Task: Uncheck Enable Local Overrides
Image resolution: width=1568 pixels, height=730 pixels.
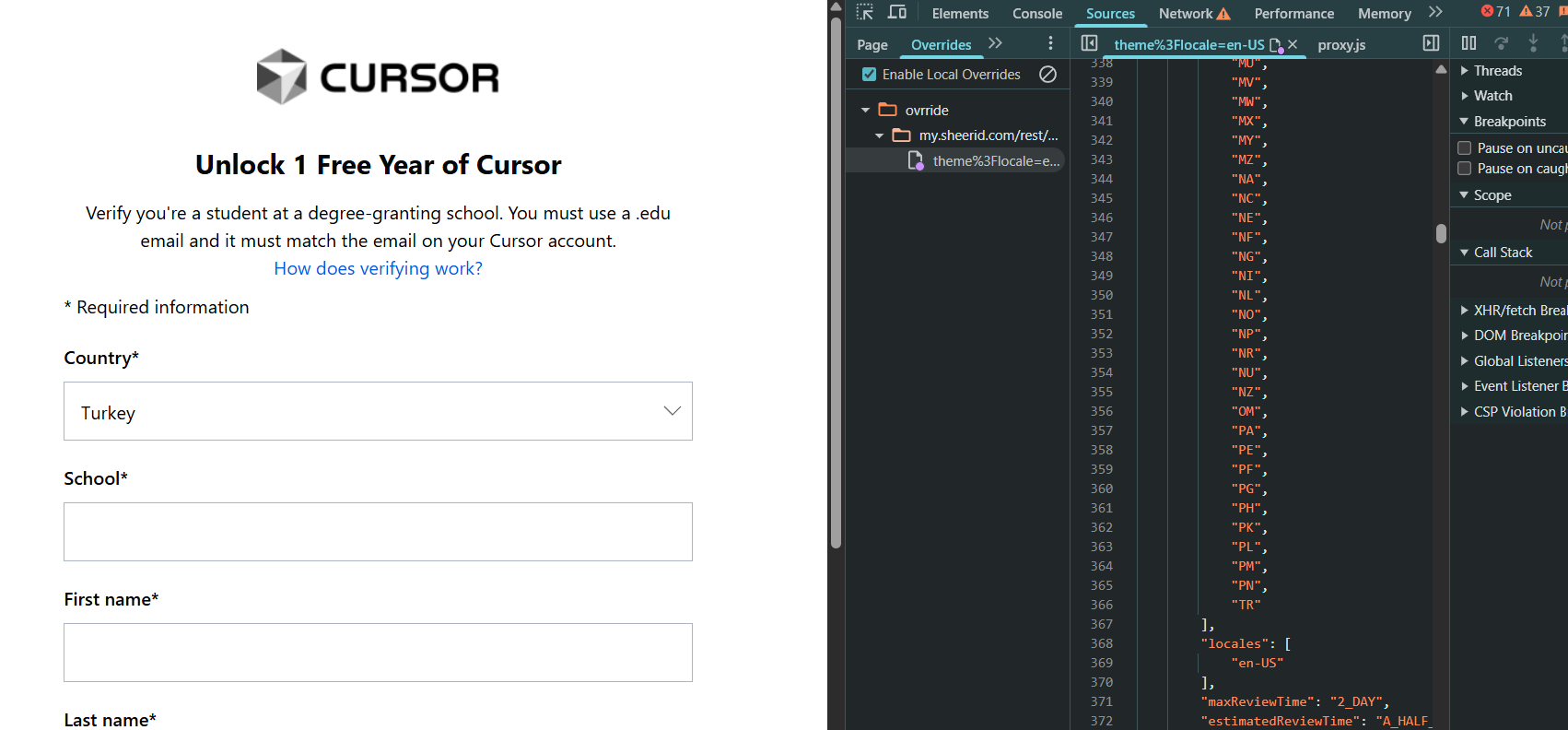Action: 869,75
